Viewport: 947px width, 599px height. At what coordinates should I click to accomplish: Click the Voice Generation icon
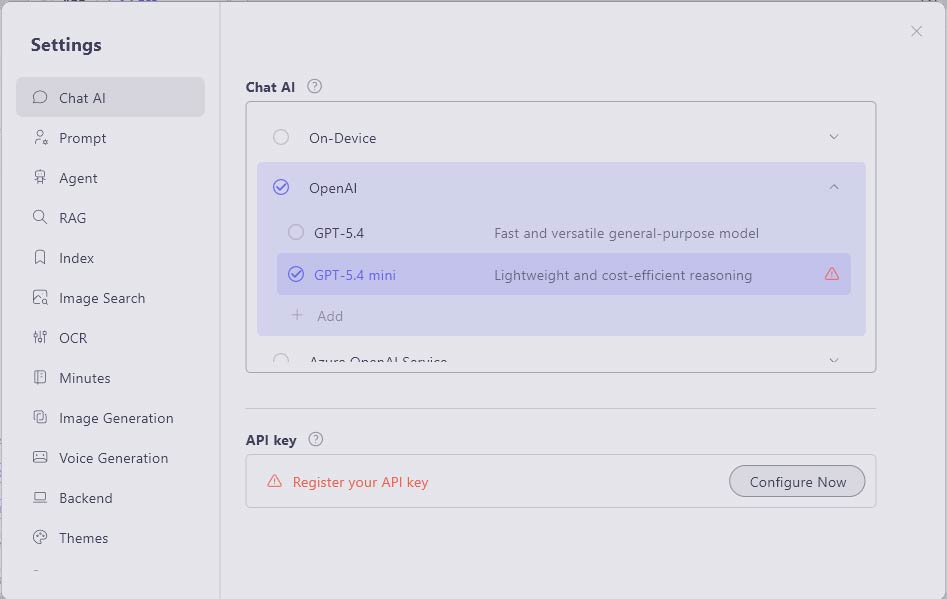40,457
